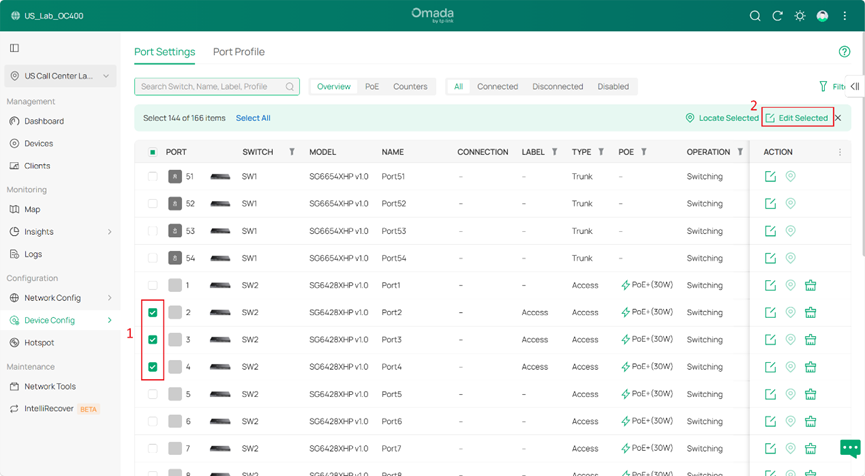The image size is (865, 476).
Task: Click the locate icon for Port52
Action: click(x=791, y=204)
